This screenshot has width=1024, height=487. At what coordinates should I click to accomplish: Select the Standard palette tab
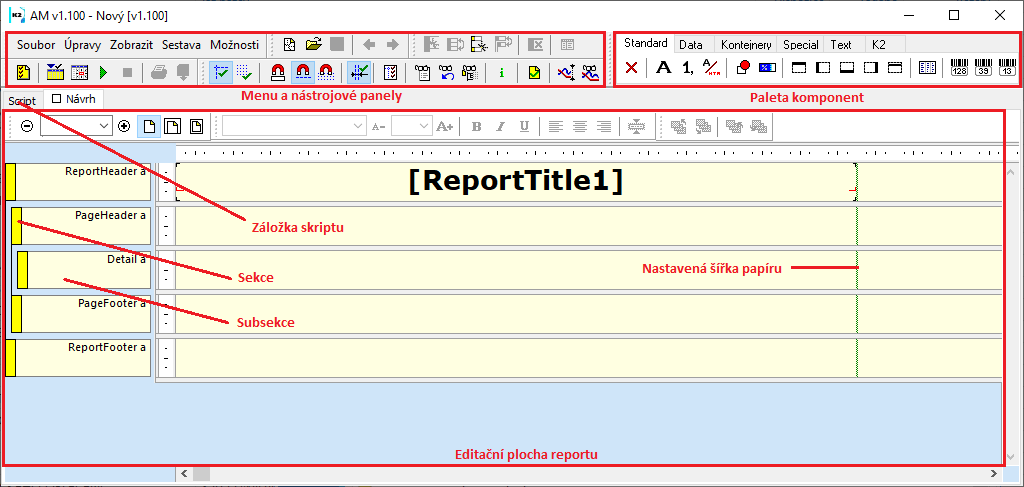(x=645, y=44)
